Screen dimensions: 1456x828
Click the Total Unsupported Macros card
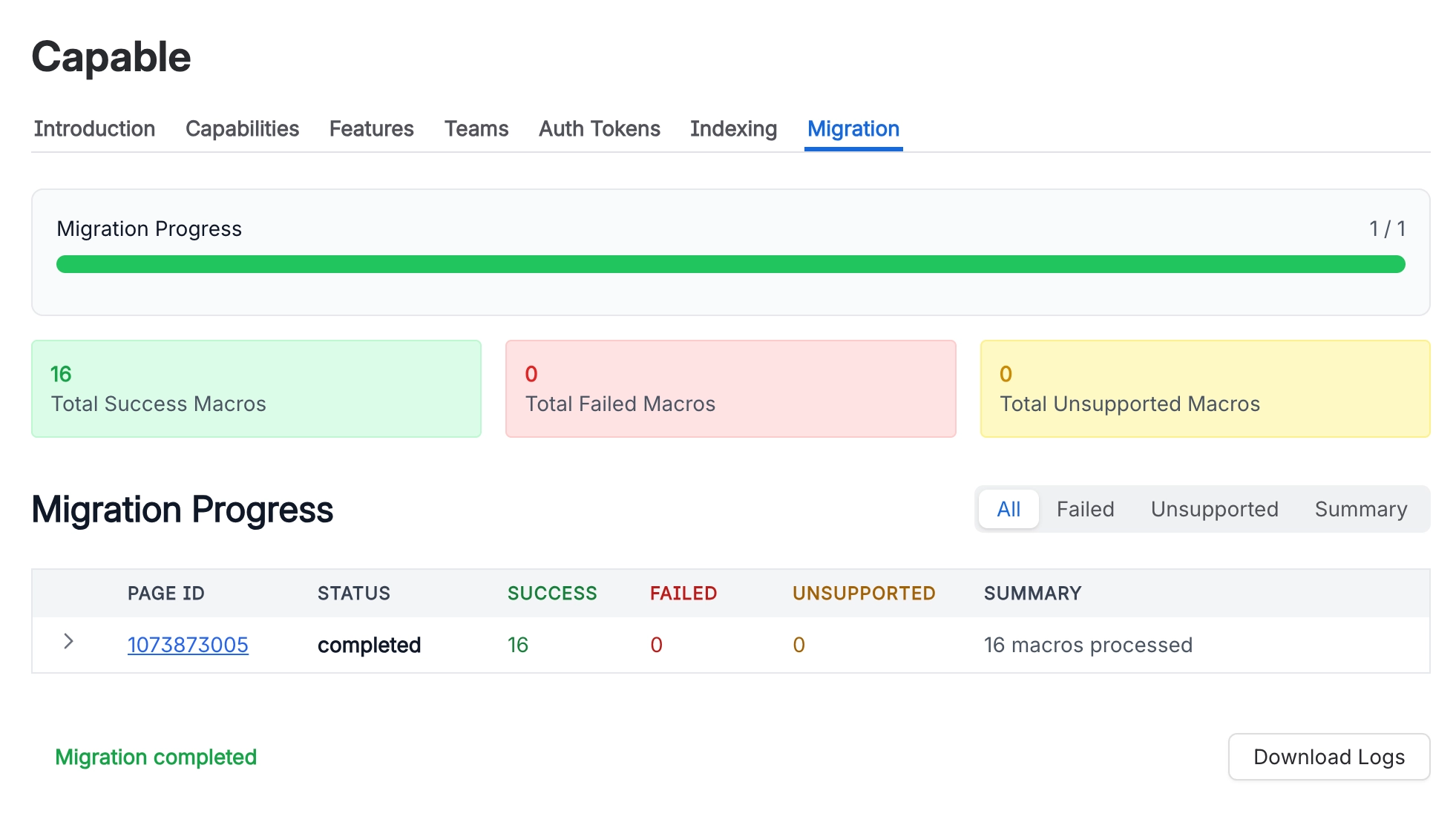(1205, 388)
